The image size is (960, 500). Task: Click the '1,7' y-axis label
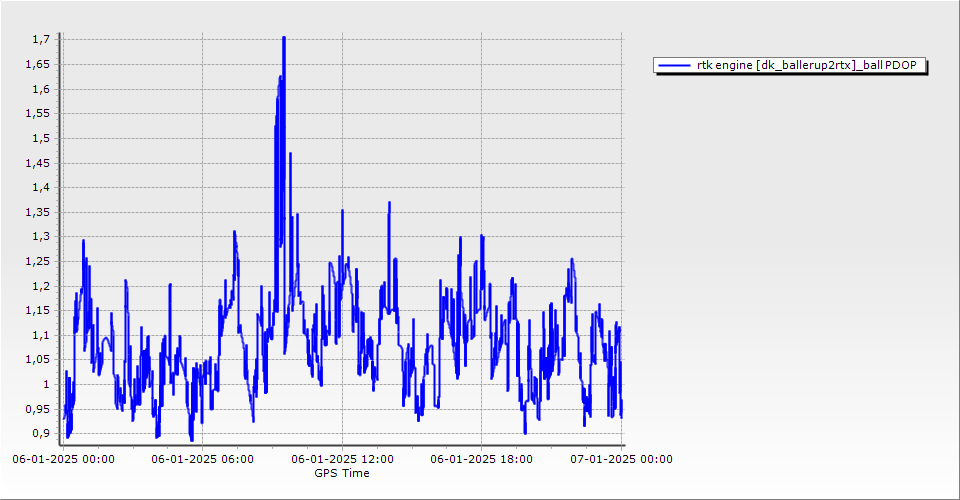coord(41,39)
